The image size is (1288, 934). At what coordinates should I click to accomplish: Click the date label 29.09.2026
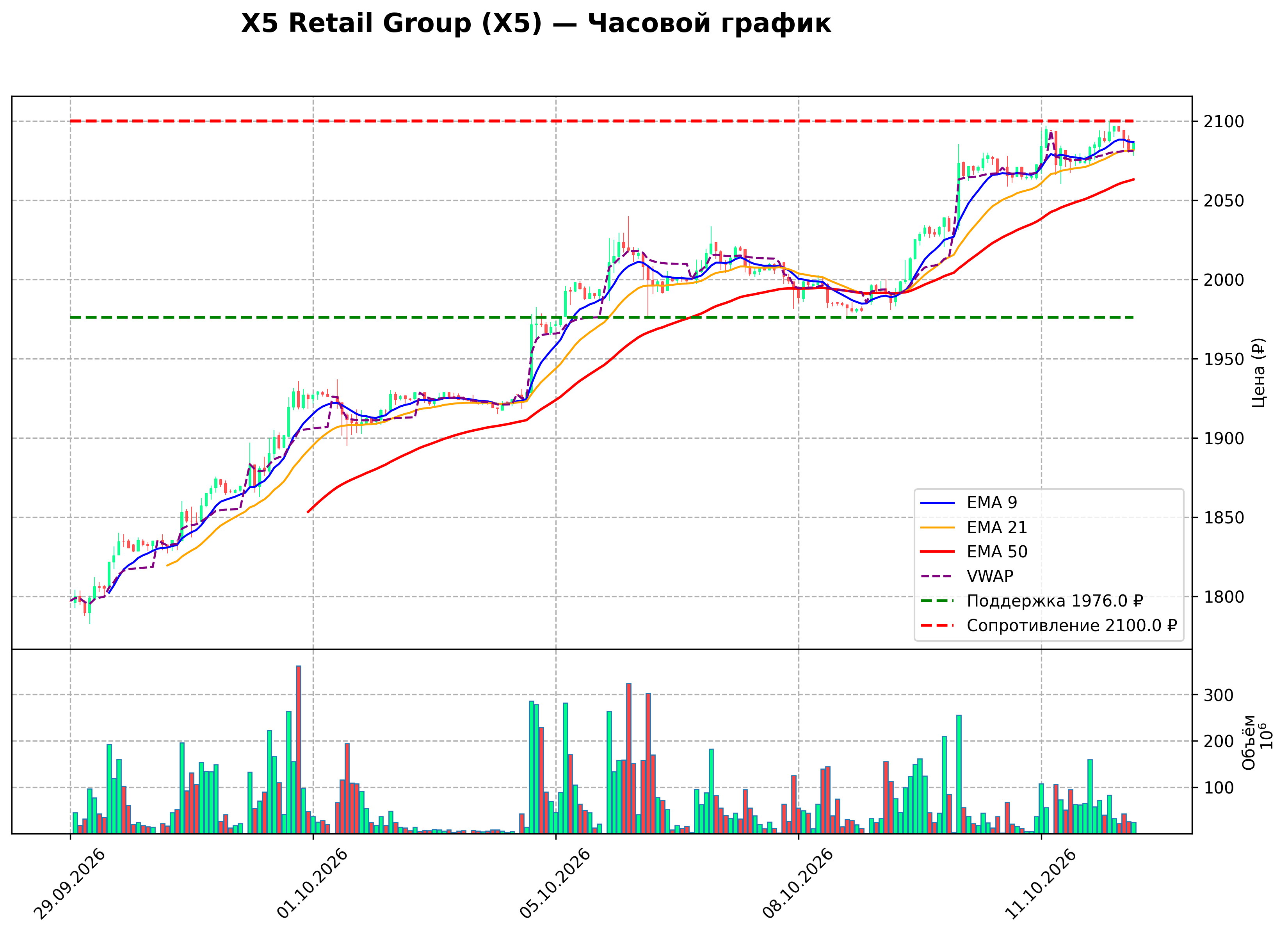coord(69,884)
